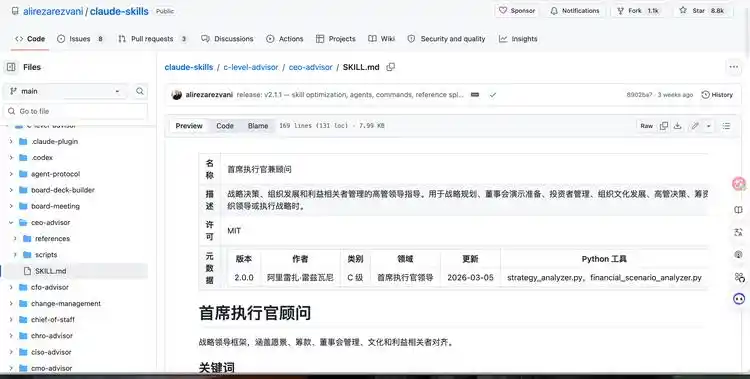Image resolution: width=750 pixels, height=379 pixels.
Task: Click the commit status checkmark icon
Action: pos(493,95)
